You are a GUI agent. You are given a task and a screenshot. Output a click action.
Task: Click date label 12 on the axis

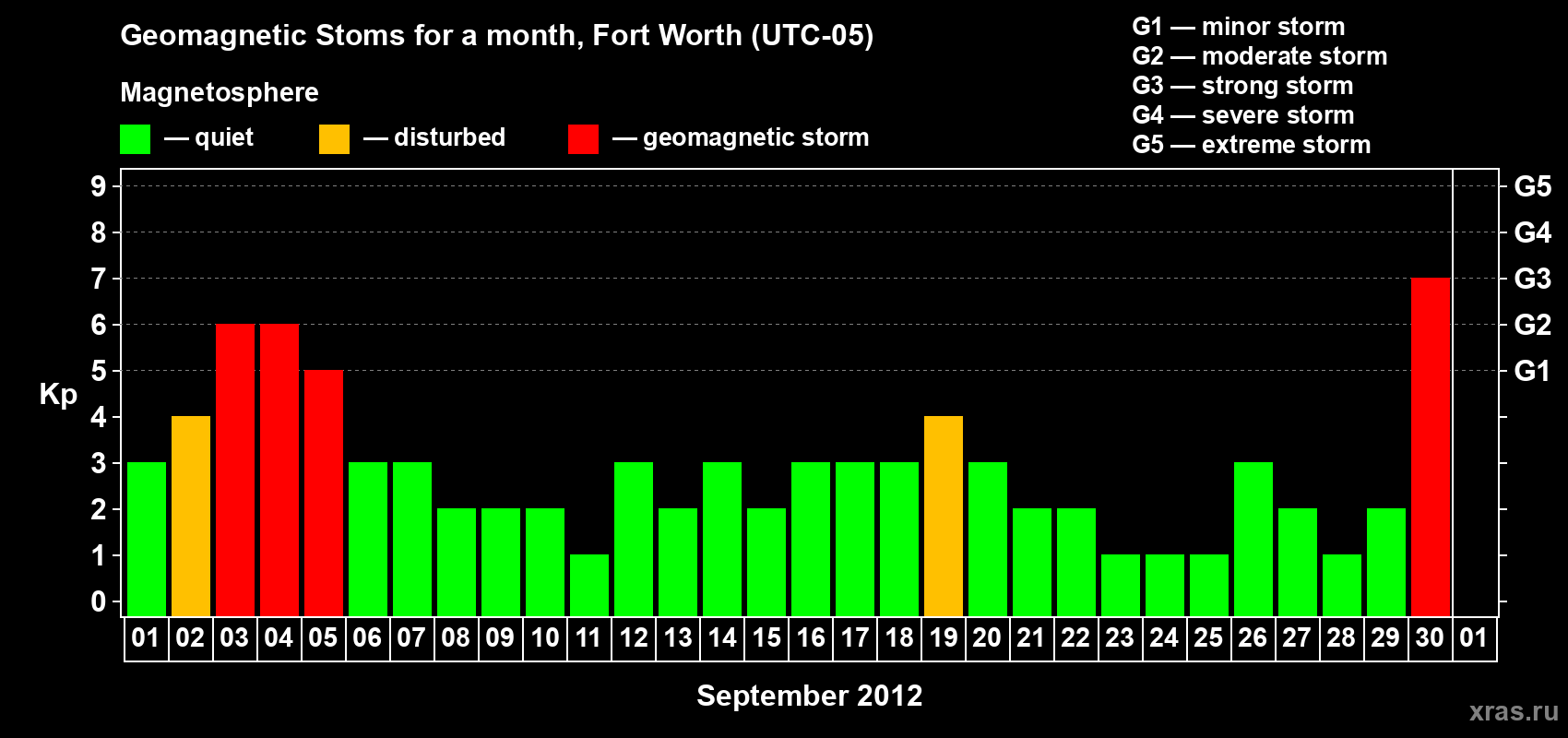(x=634, y=638)
